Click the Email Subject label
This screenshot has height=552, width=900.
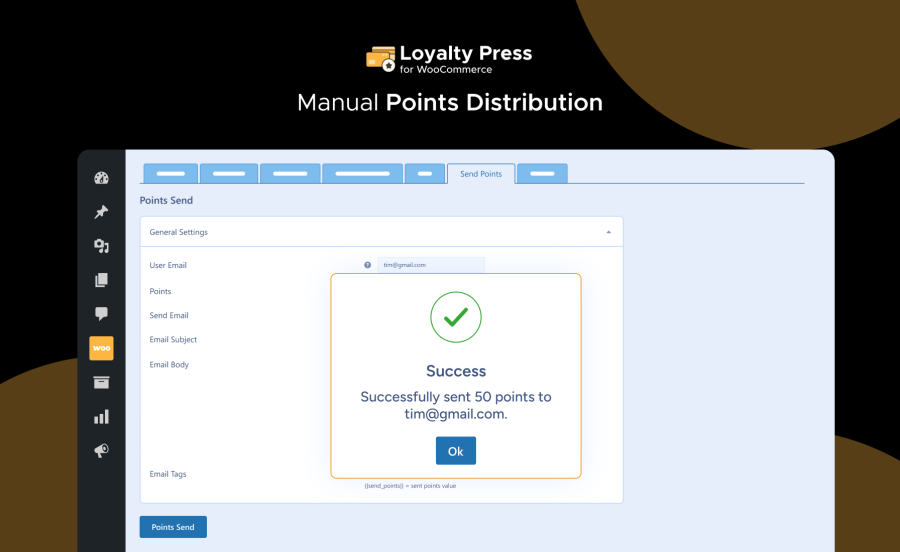coord(173,340)
